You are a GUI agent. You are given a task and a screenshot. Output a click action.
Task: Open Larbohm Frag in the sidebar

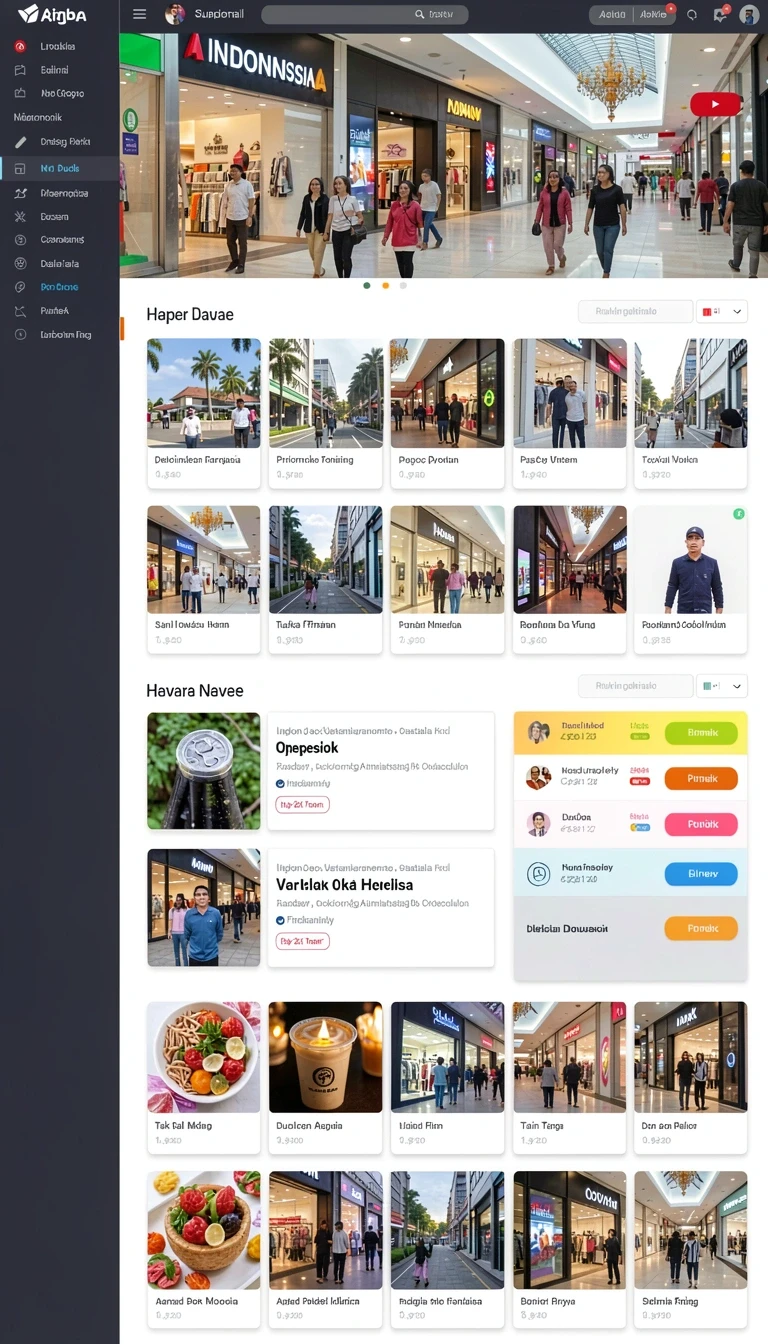coord(66,335)
